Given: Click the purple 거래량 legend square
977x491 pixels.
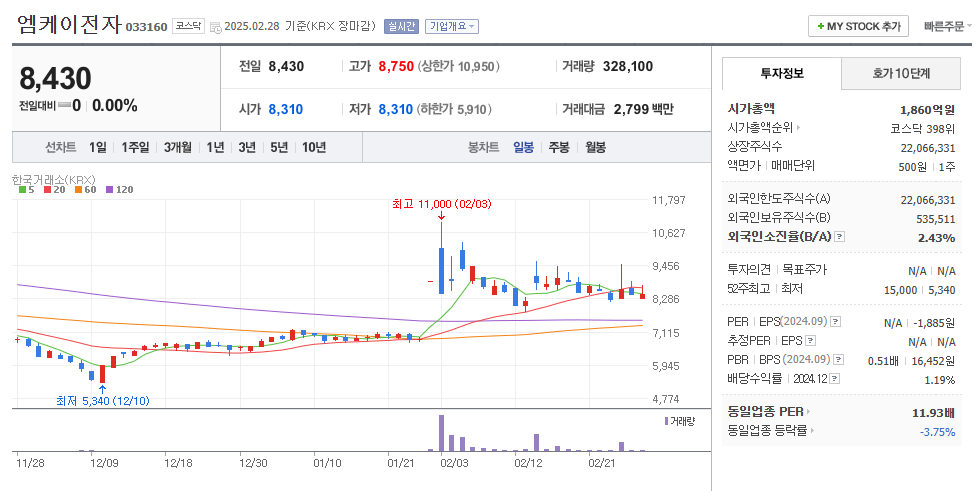Looking at the screenshot, I should point(667,421).
